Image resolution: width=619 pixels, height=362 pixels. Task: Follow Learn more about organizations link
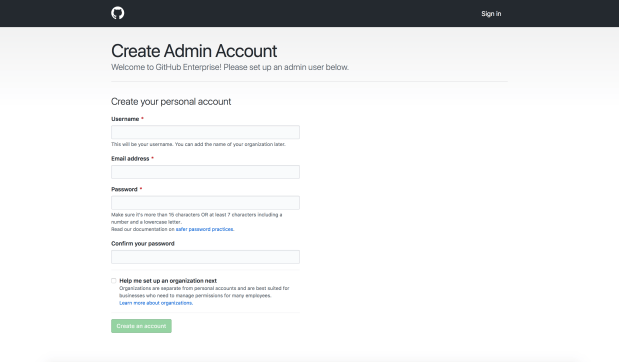click(156, 303)
